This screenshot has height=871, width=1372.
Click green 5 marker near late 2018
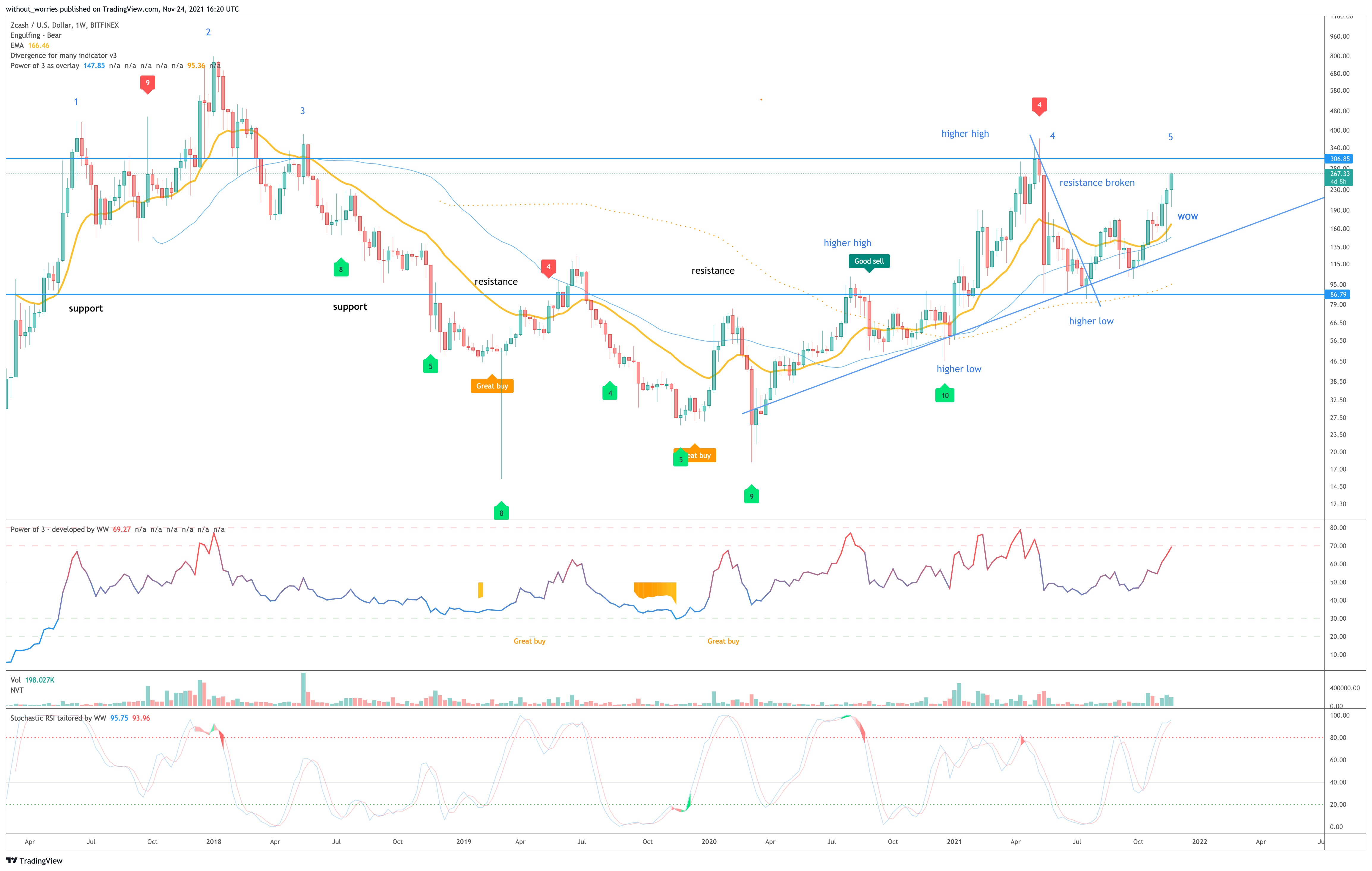431,364
